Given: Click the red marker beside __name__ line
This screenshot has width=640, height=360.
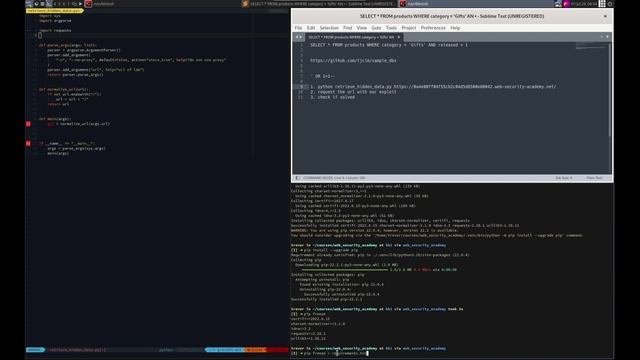Looking at the screenshot, I should [x=28, y=144].
